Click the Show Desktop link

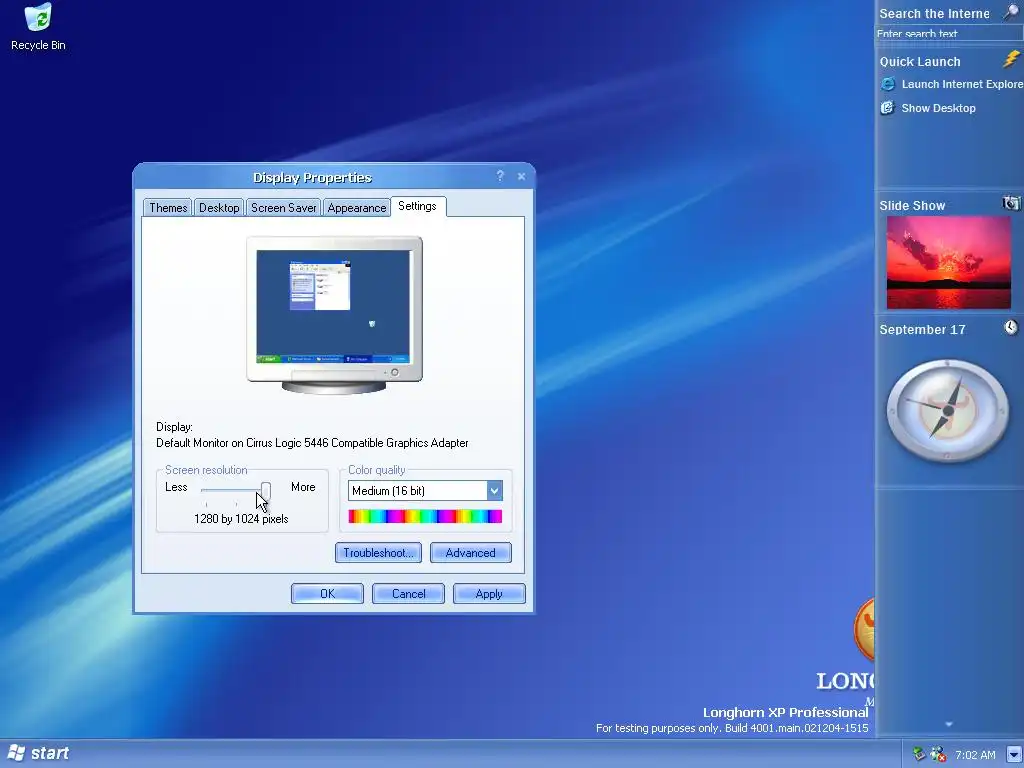click(x=938, y=108)
